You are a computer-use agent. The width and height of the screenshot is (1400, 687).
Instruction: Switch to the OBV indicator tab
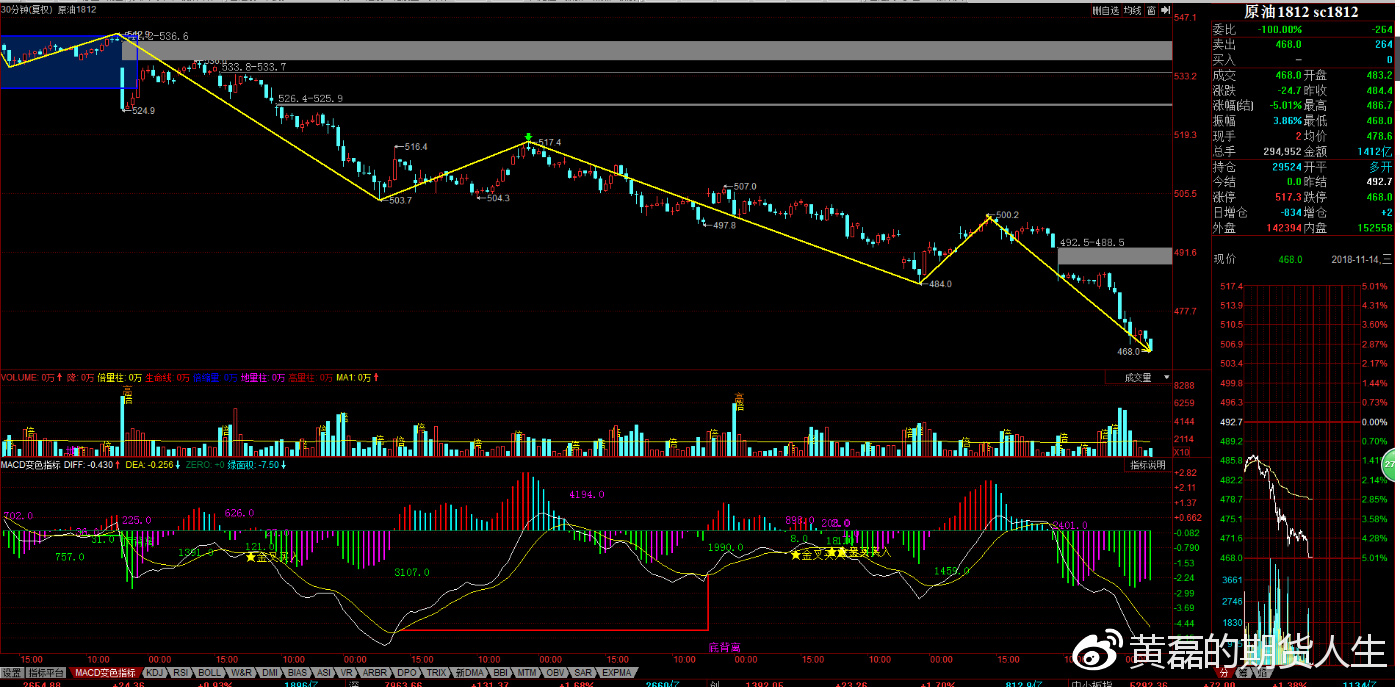(555, 673)
